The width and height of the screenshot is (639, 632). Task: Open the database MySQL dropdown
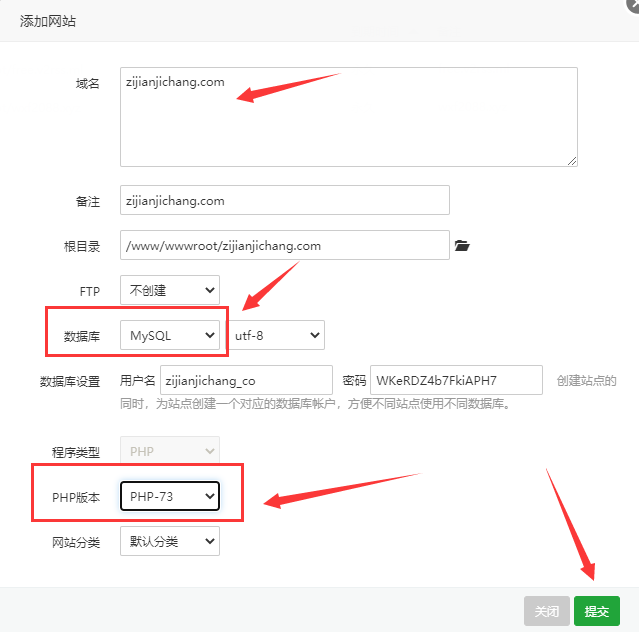[x=170, y=335]
